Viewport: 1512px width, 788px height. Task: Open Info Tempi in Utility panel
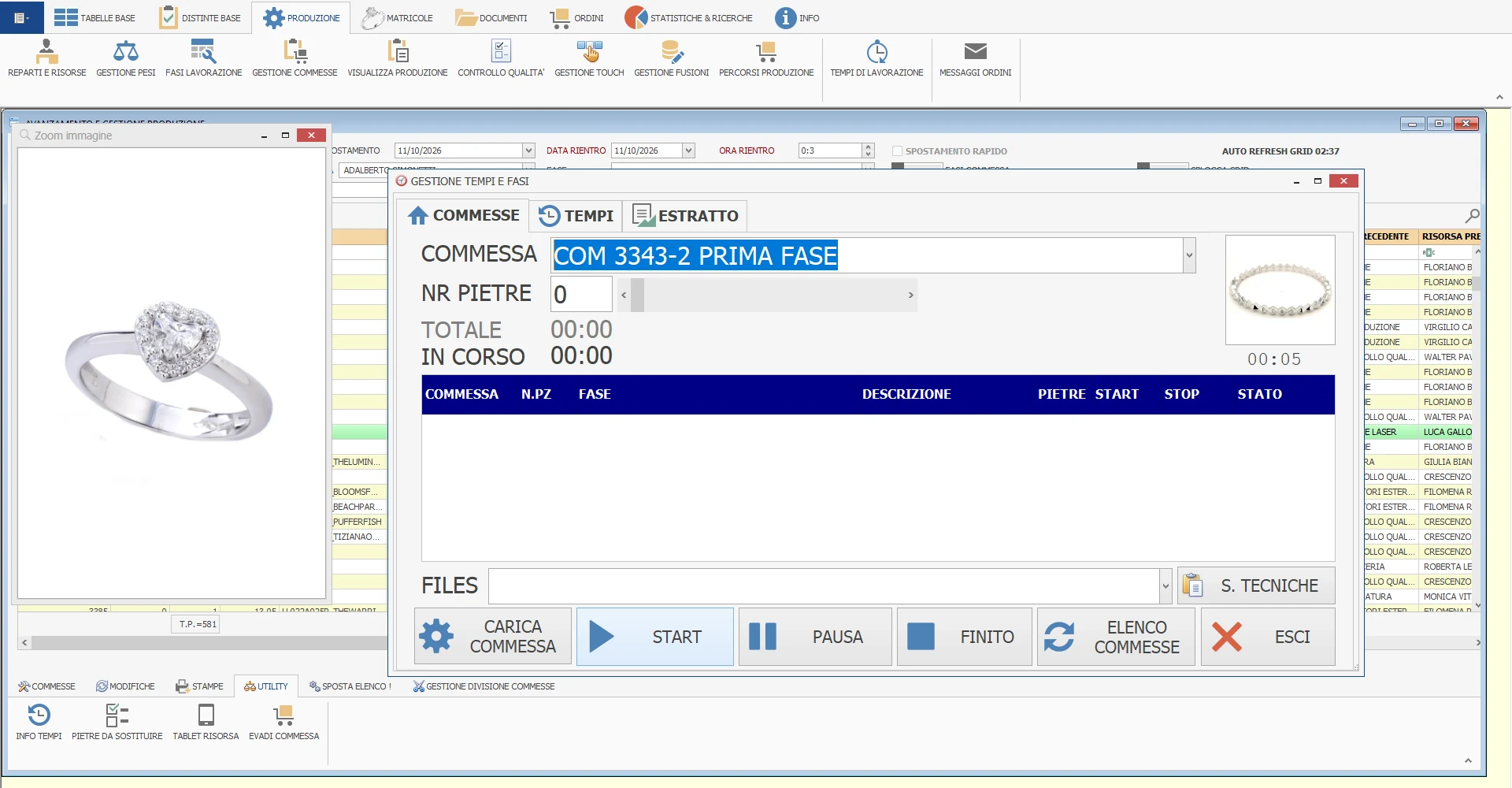39,723
